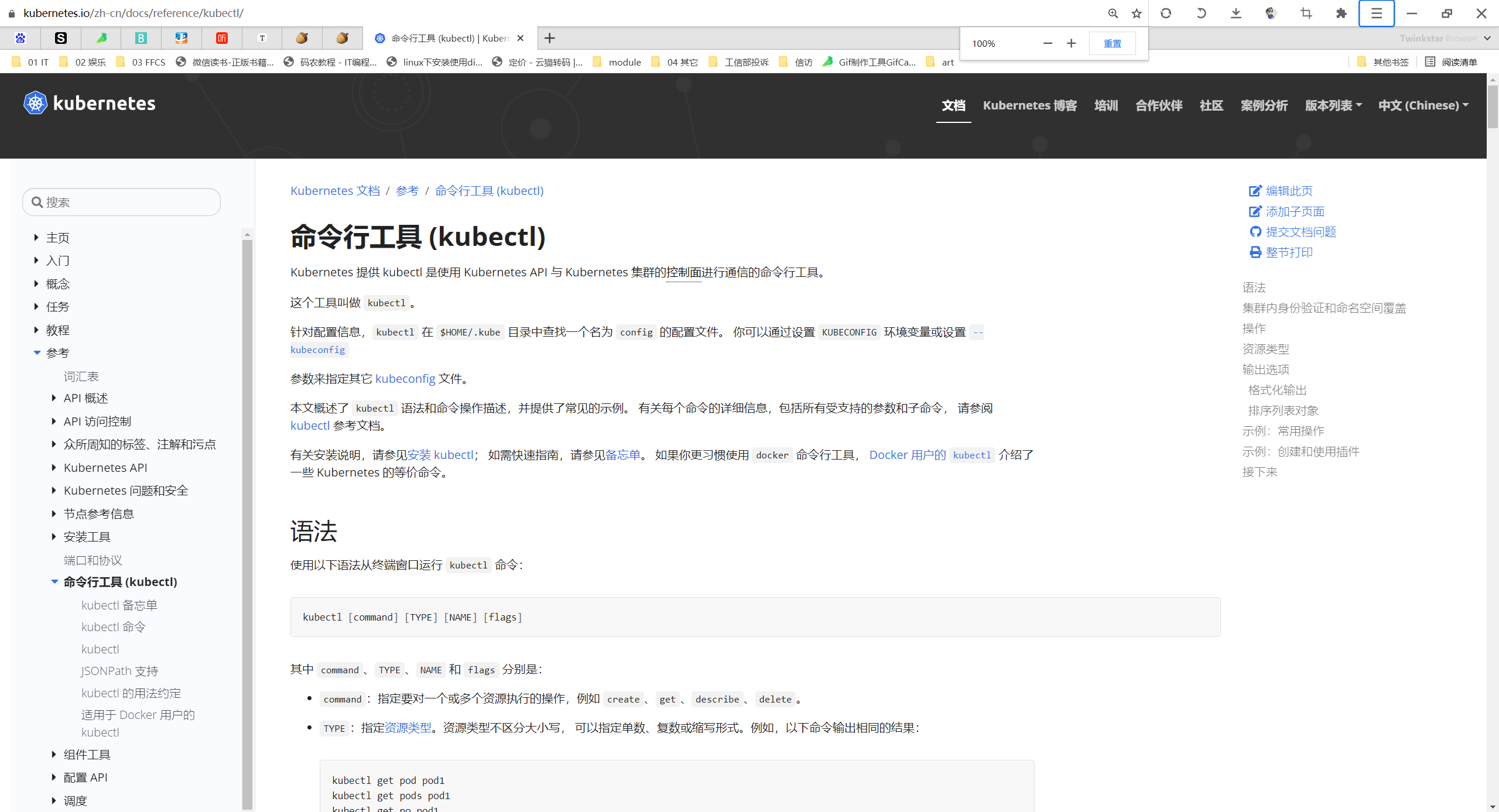Click the zoom magnifier icon in address bar
The width and height of the screenshot is (1499, 812).
(x=1113, y=13)
